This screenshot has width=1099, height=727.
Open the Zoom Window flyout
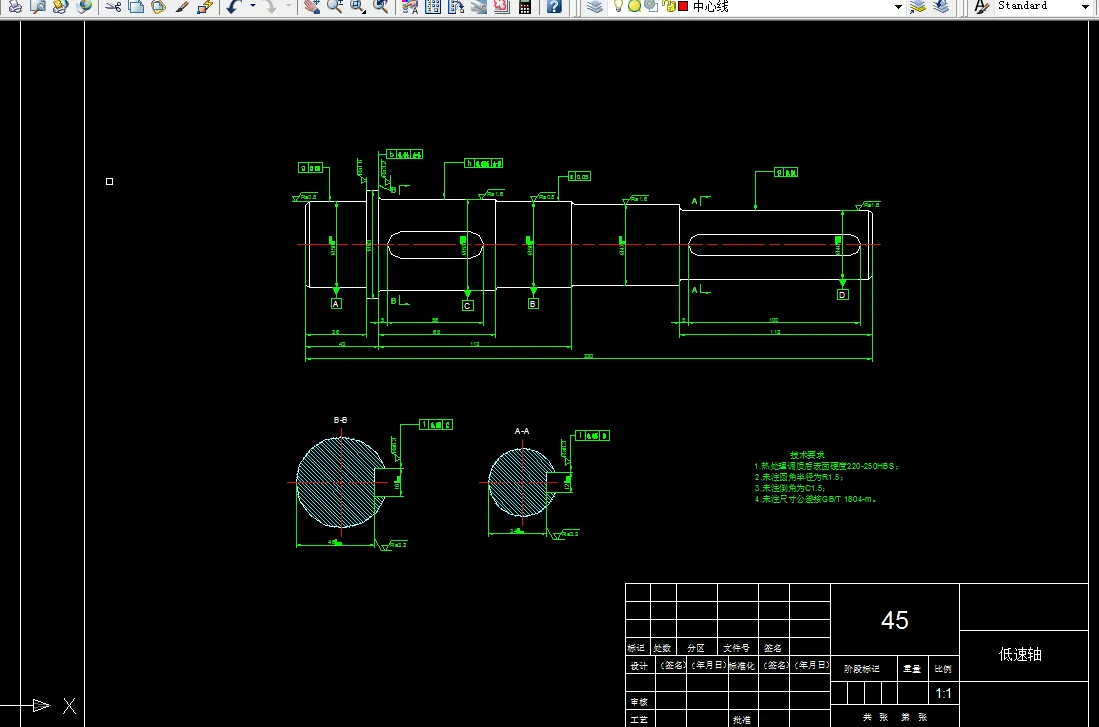pyautogui.click(x=358, y=6)
